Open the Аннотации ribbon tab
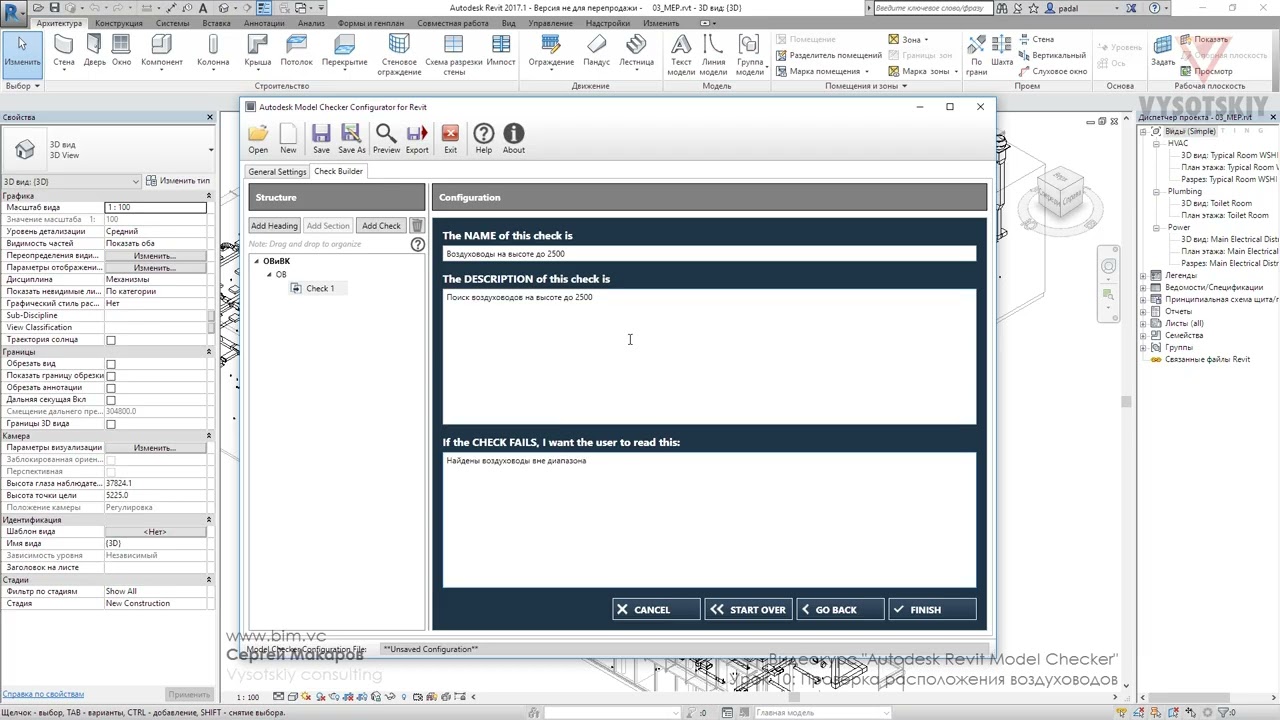Image resolution: width=1280 pixels, height=720 pixels. 264,23
